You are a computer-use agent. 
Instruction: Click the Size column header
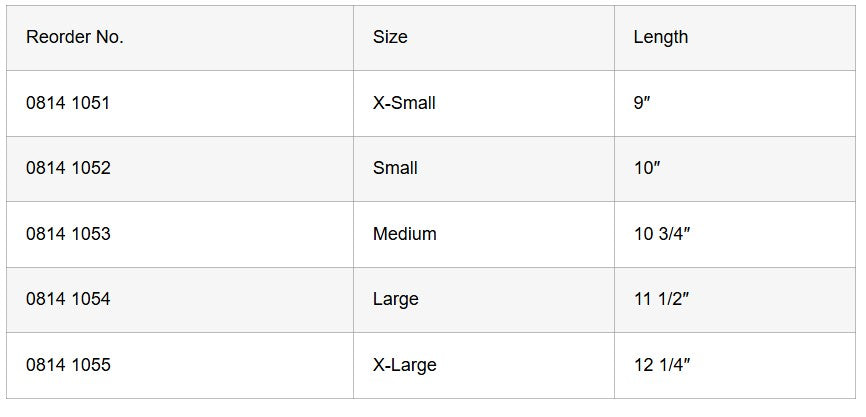tap(390, 37)
